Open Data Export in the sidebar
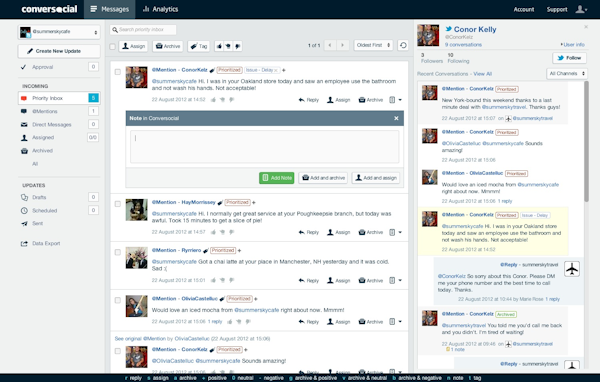The image size is (600, 382). pos(46,243)
